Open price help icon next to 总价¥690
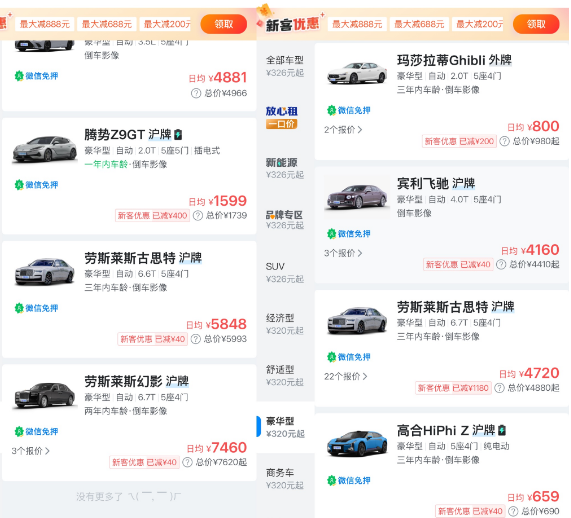571x518 pixels. (513, 511)
